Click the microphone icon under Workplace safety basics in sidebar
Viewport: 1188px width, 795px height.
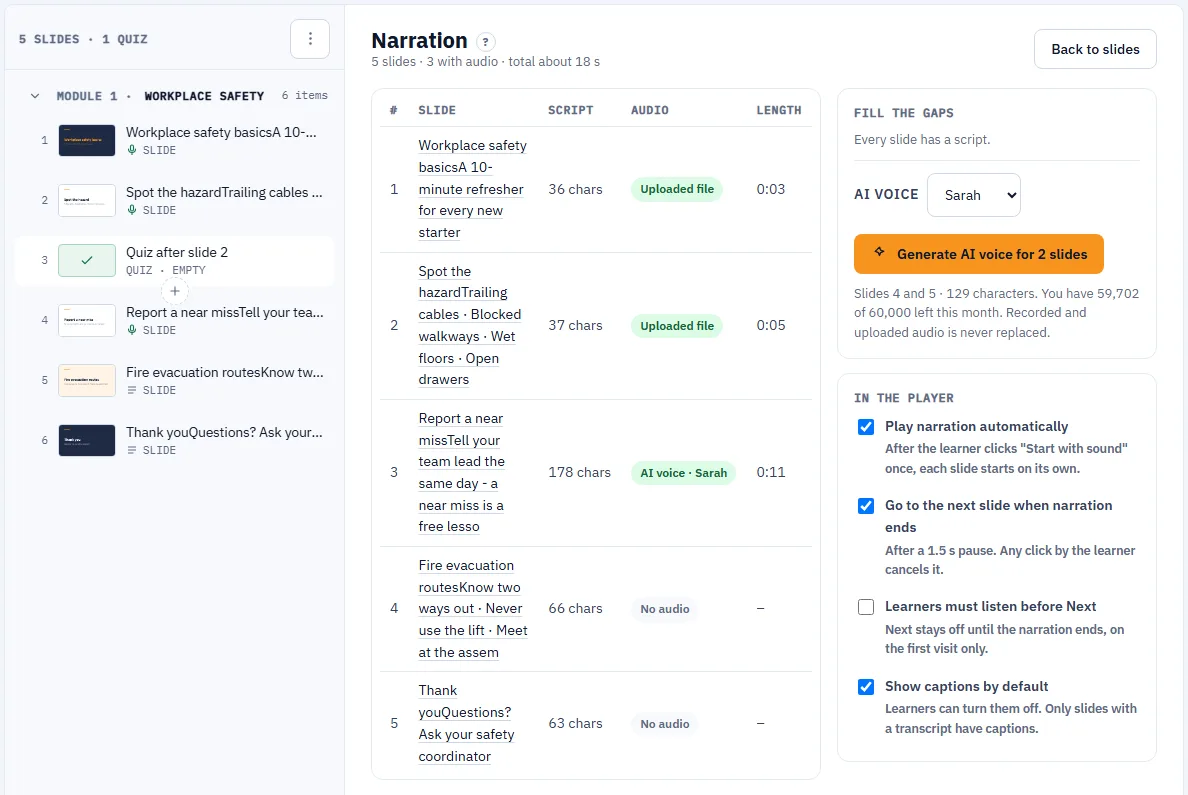[132, 150]
